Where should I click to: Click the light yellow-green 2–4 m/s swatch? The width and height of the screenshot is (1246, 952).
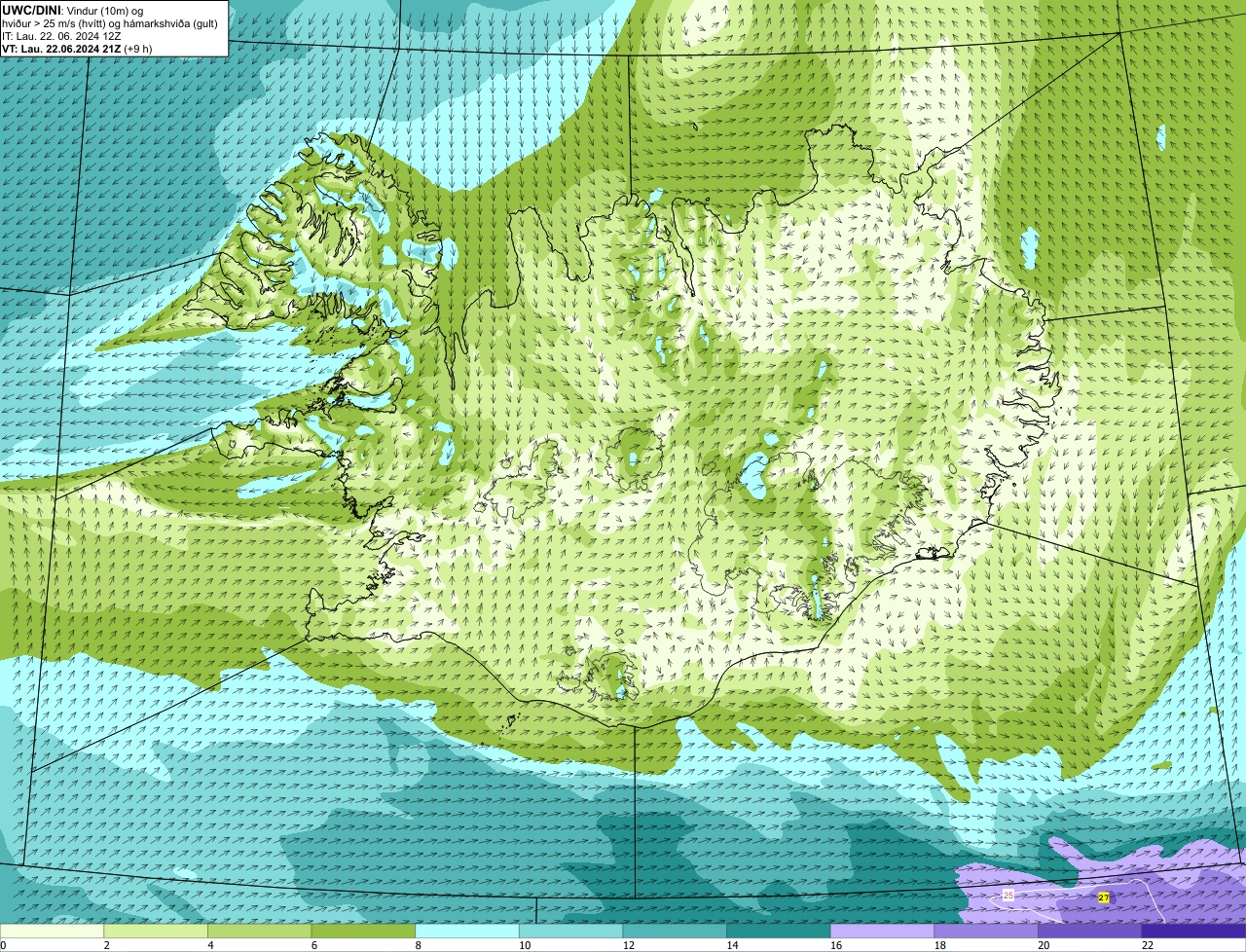click(x=156, y=932)
